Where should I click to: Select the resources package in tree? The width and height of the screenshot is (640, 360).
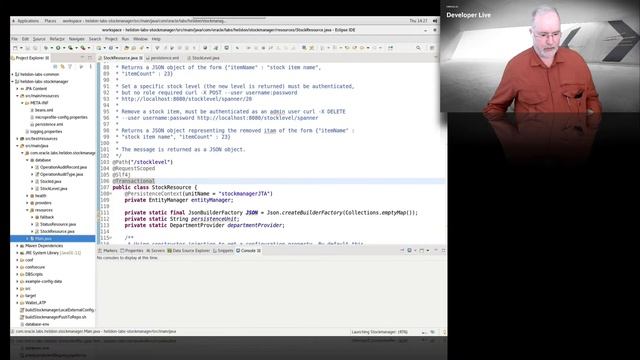coord(43,210)
